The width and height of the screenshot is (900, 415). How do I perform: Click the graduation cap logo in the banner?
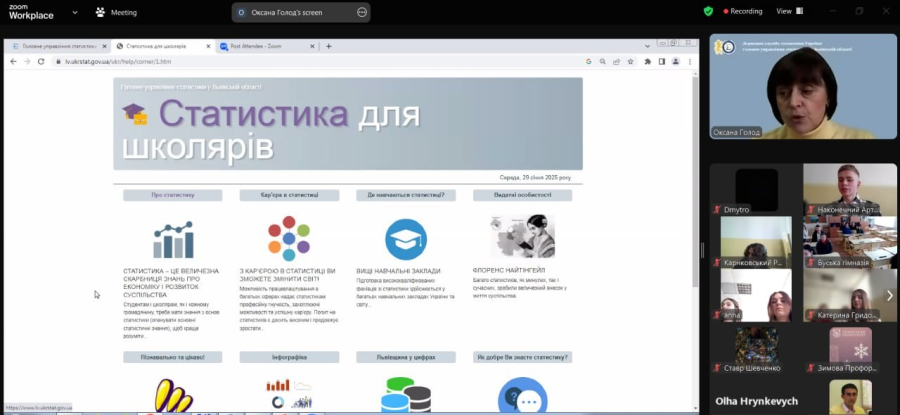[x=135, y=114]
